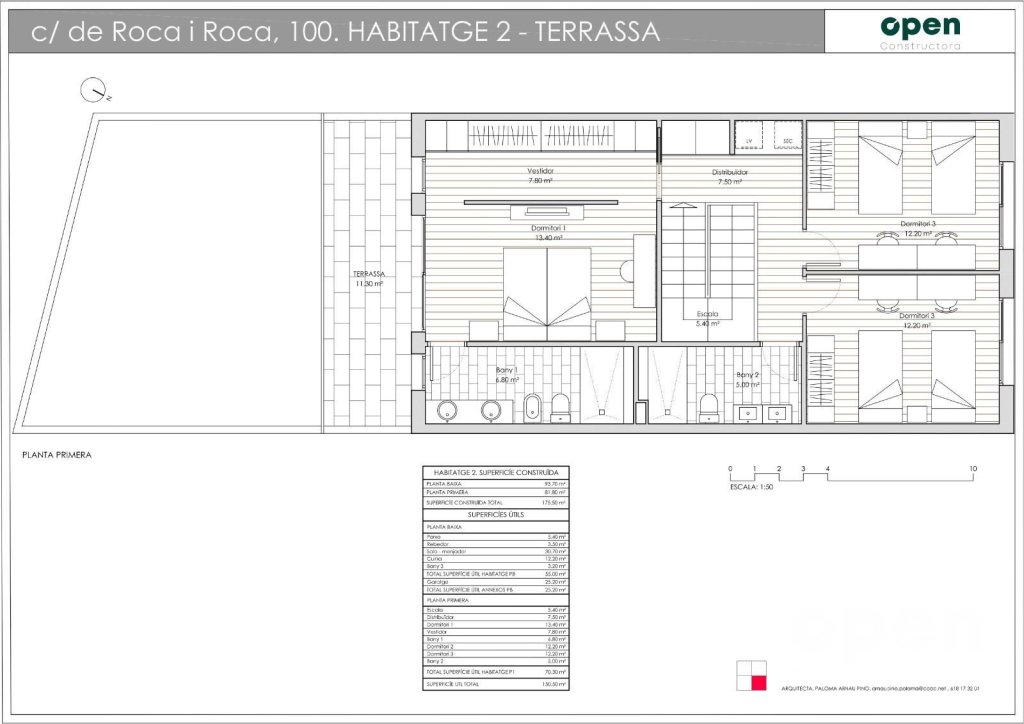
Task: Click the Escala 1:50 scale label
Action: [752, 487]
